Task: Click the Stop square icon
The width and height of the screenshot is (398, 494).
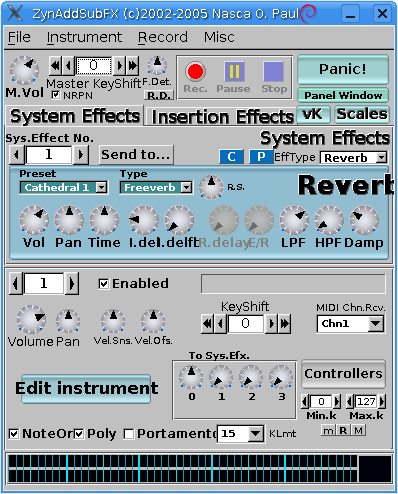Action: point(274,71)
